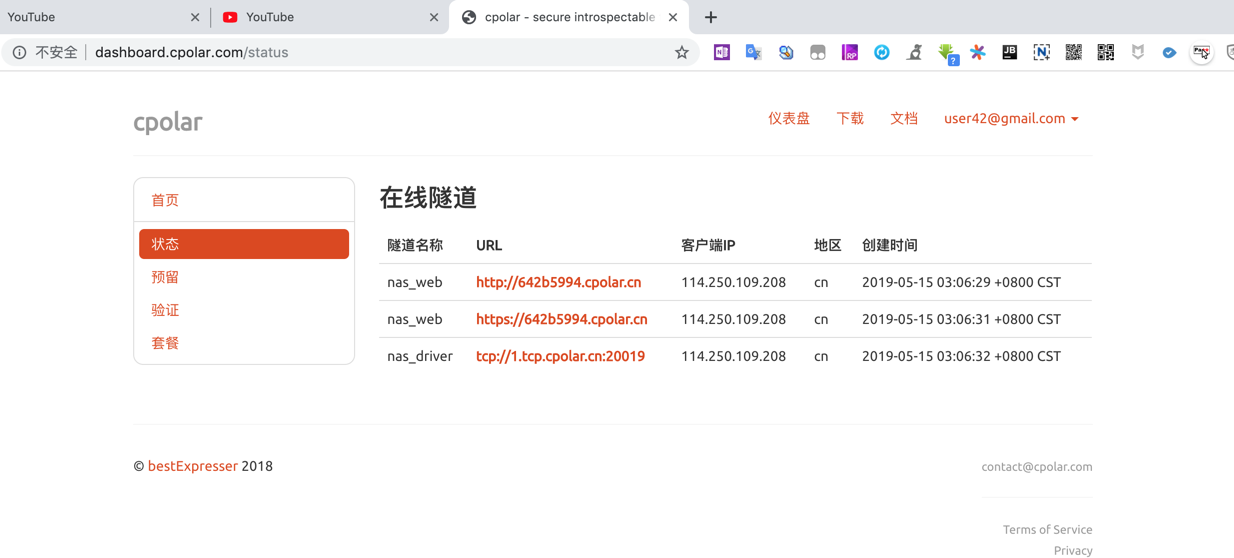
Task: Close the second YouTube tab with red icon
Action: click(434, 17)
